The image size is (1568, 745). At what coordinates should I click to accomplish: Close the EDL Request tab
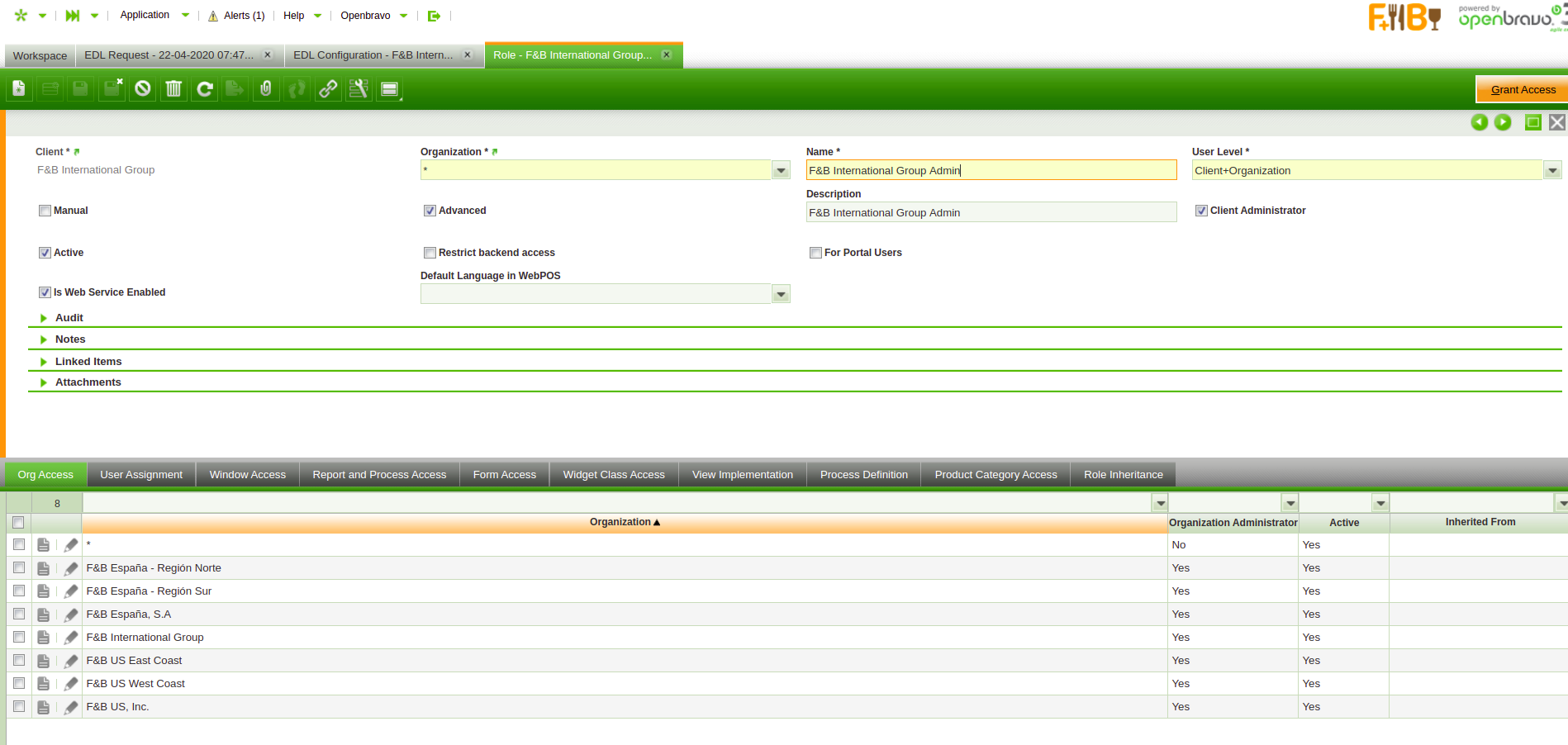(x=268, y=55)
